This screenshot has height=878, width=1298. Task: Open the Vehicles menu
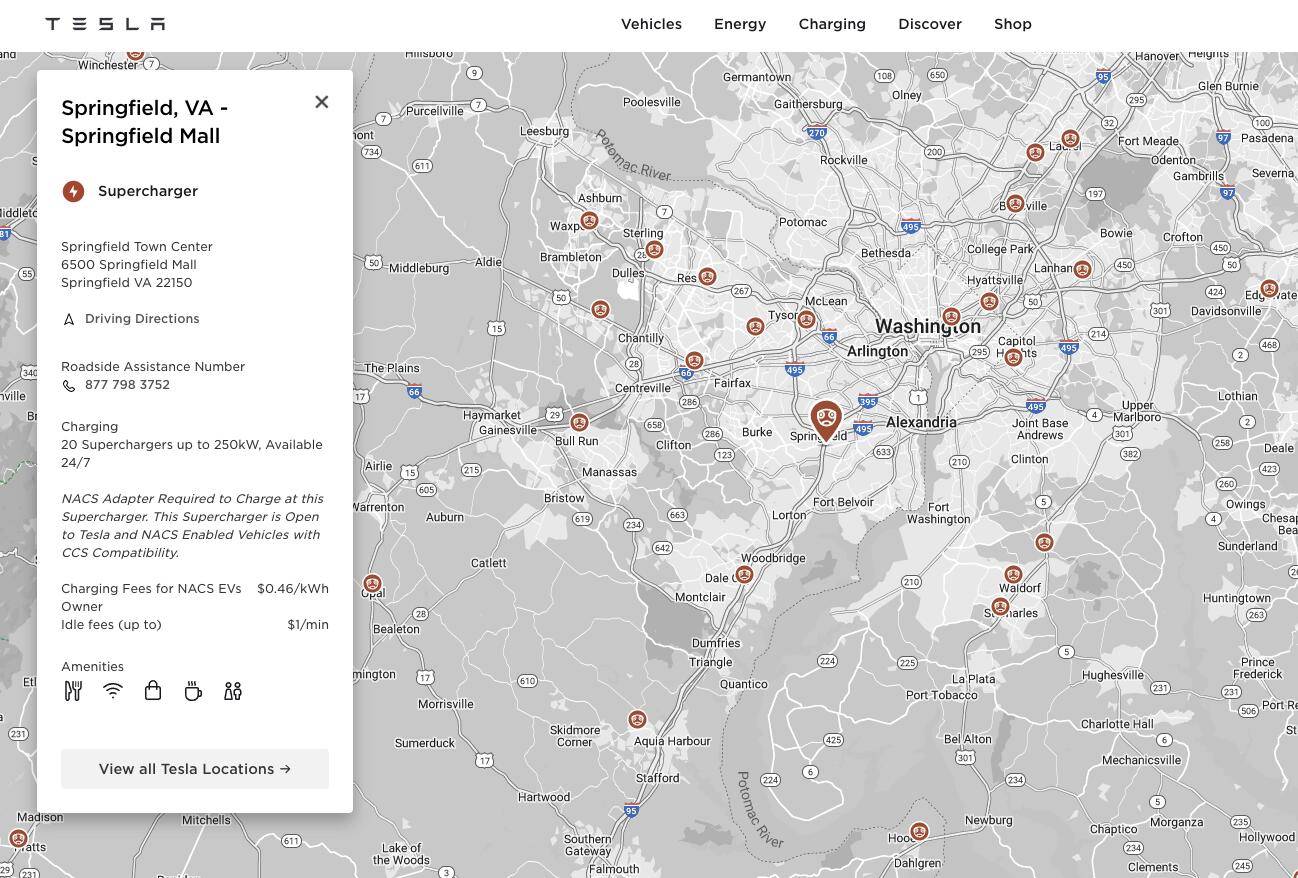(651, 24)
